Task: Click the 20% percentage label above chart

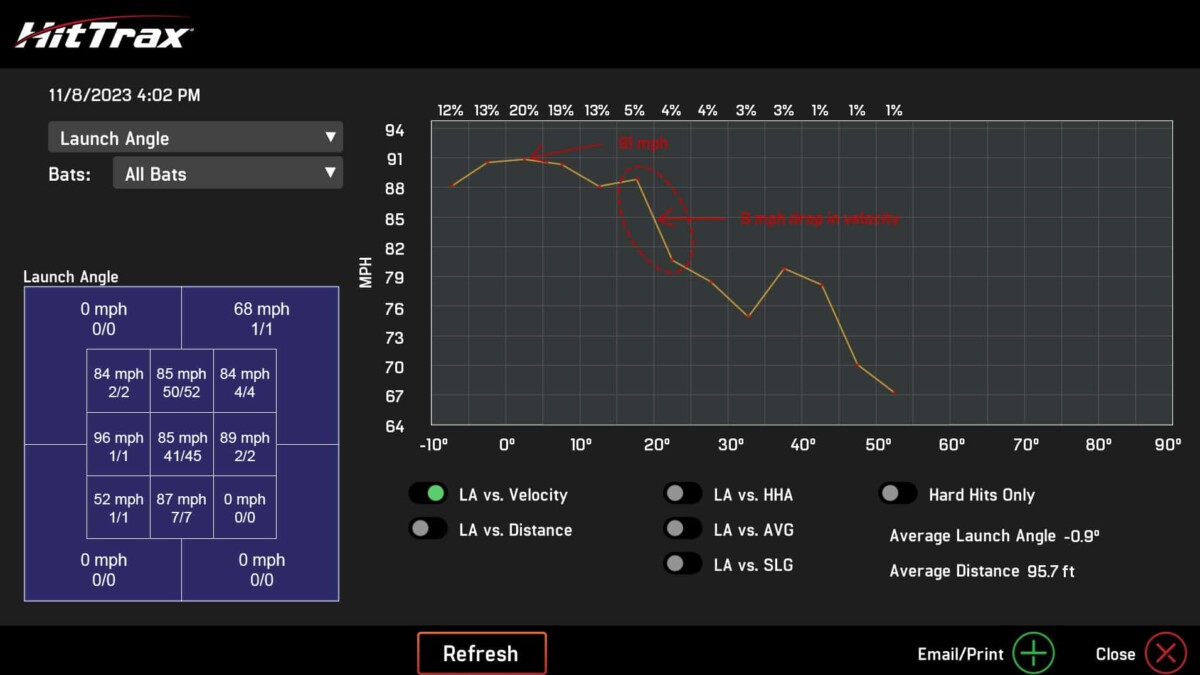Action: pyautogui.click(x=524, y=110)
